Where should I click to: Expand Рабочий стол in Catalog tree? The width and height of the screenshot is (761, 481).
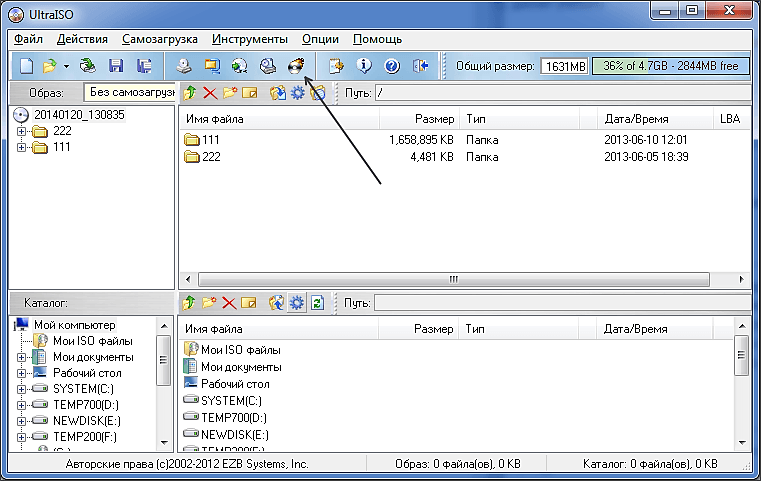tap(21, 373)
